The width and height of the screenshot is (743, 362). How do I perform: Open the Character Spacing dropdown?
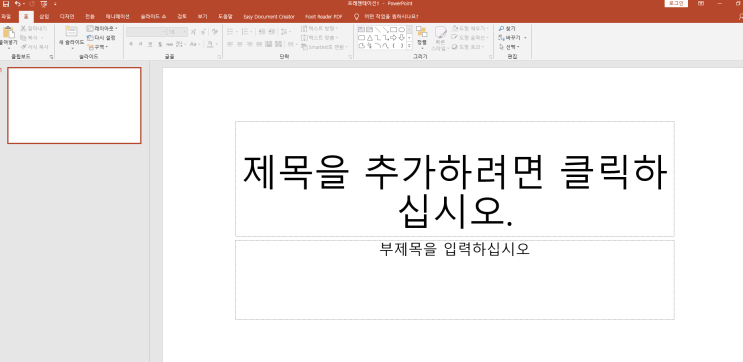click(181, 44)
